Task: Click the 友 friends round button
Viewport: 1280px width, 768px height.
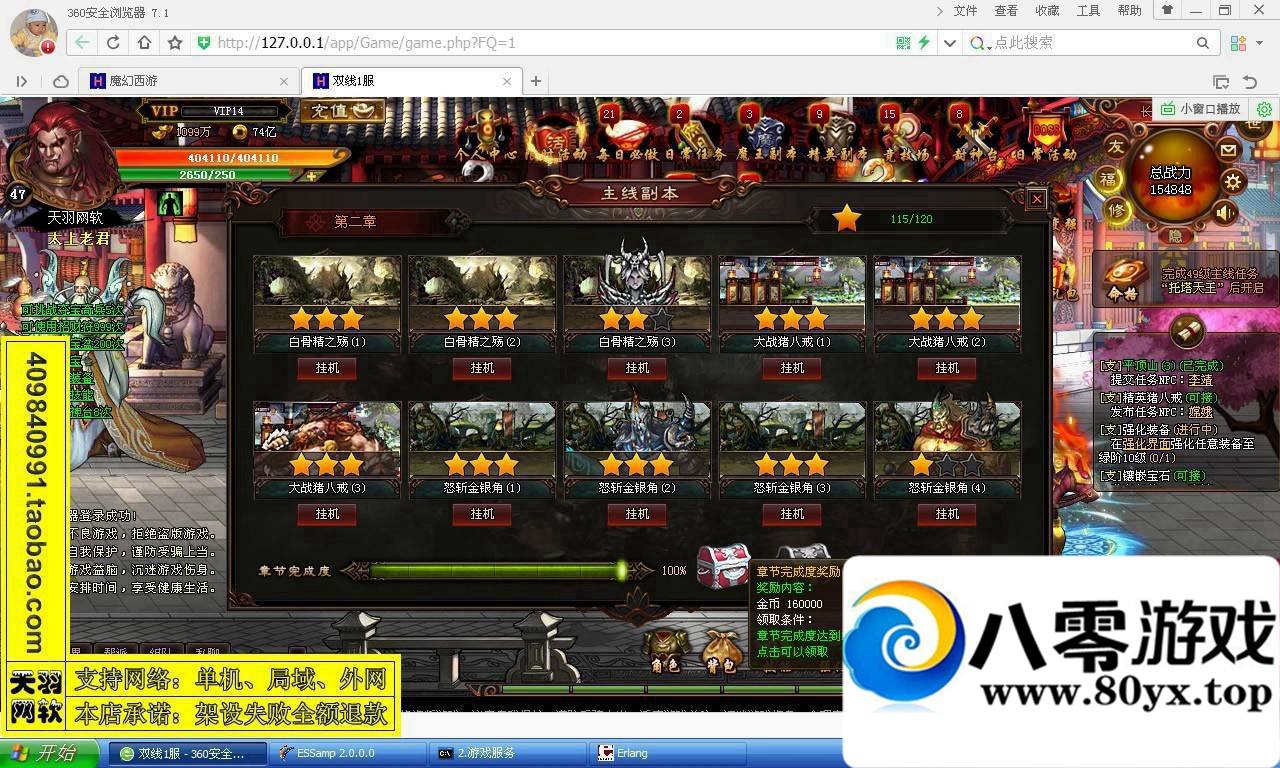Action: [1116, 148]
